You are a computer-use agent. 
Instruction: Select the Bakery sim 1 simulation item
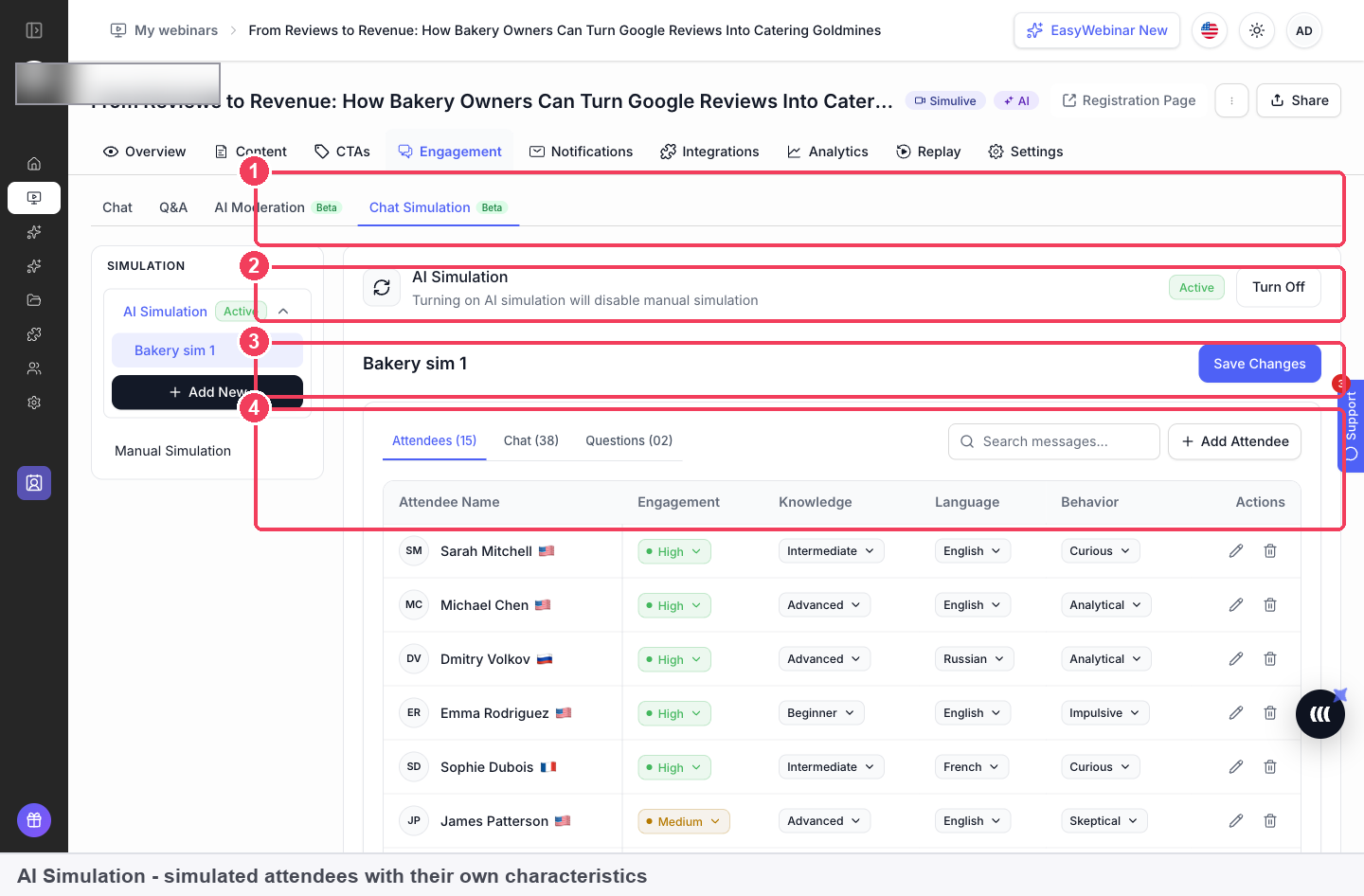pyautogui.click(x=207, y=350)
